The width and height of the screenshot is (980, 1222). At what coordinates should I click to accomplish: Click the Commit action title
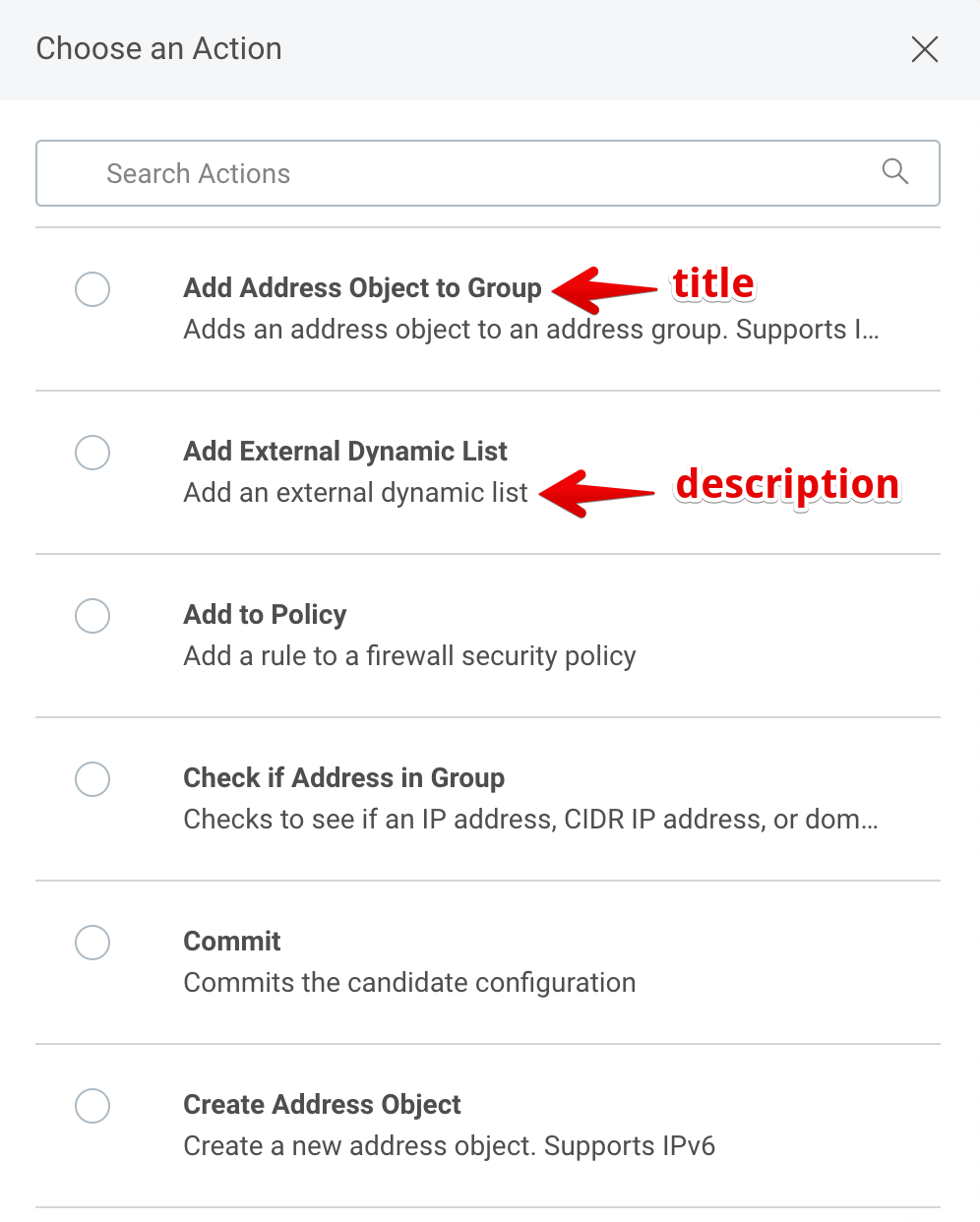point(232,941)
